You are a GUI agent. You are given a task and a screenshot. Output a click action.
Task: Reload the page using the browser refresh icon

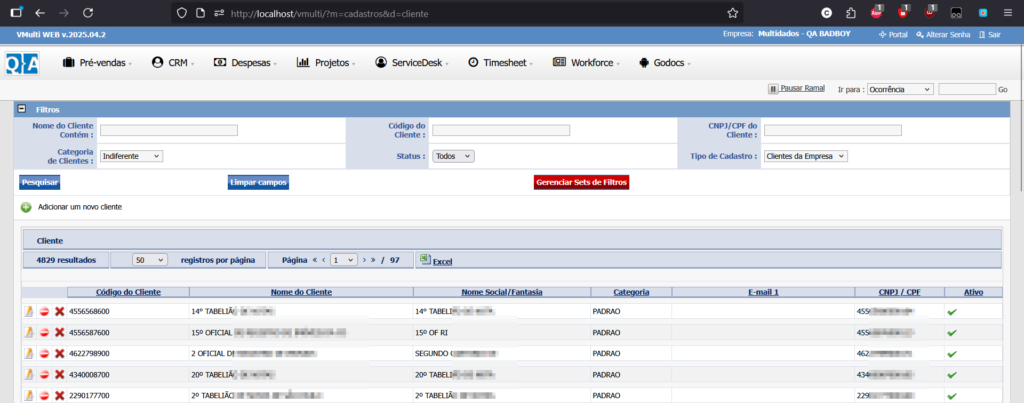pyautogui.click(x=89, y=14)
